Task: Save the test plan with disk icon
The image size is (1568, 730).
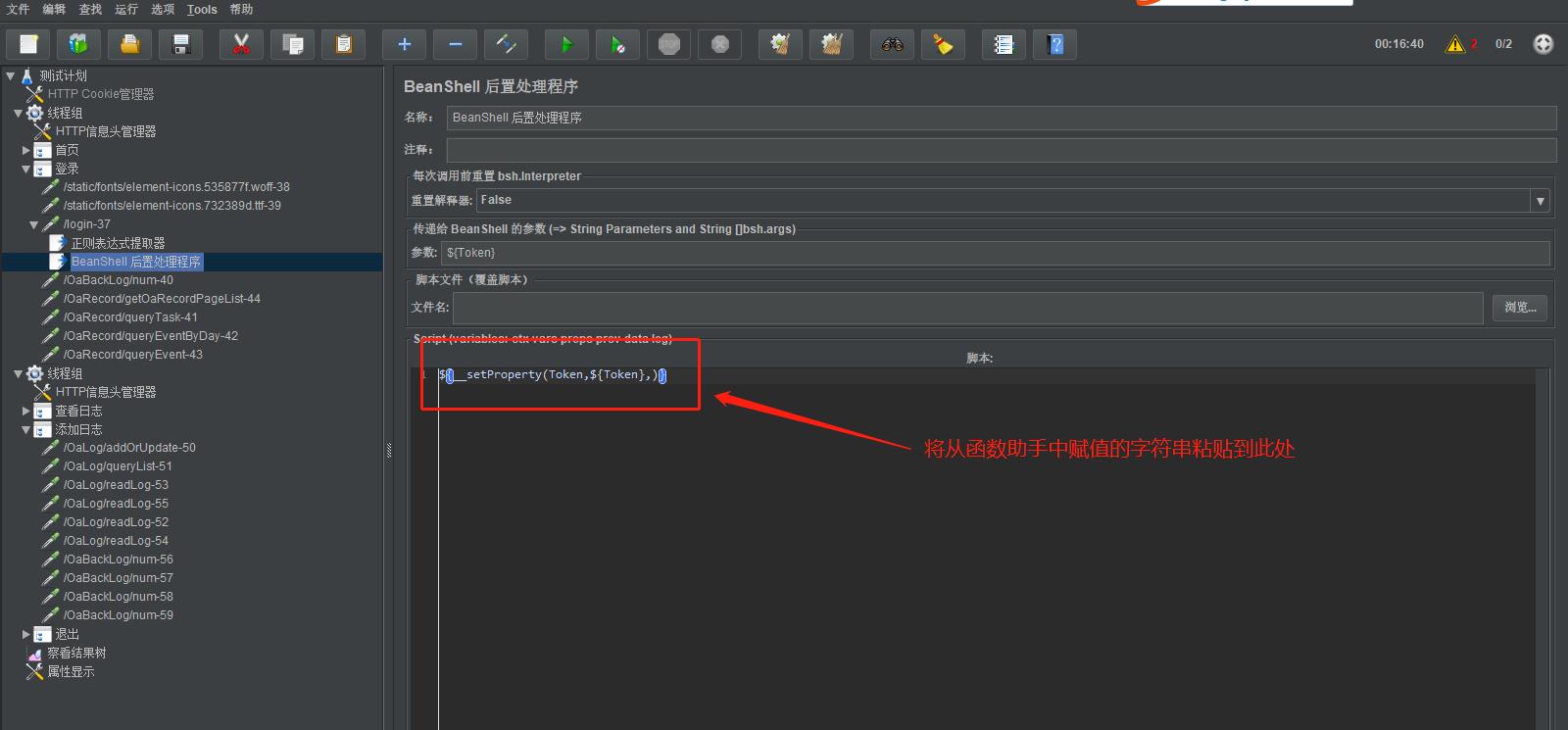Action: pyautogui.click(x=181, y=44)
